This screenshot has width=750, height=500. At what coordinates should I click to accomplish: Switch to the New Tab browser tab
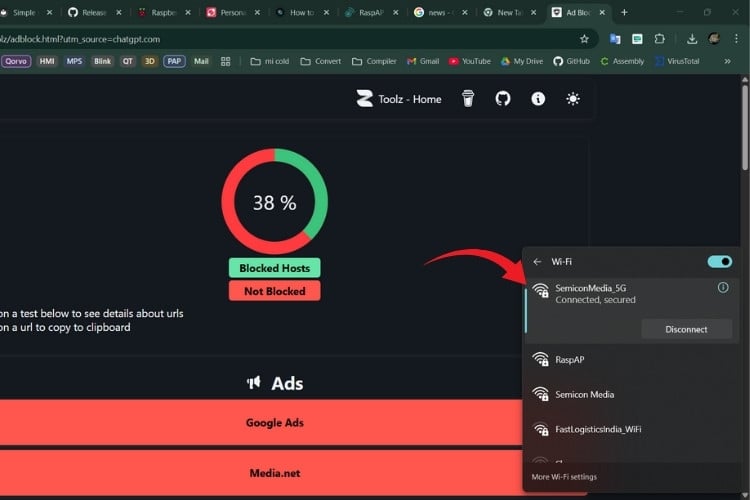coord(509,12)
